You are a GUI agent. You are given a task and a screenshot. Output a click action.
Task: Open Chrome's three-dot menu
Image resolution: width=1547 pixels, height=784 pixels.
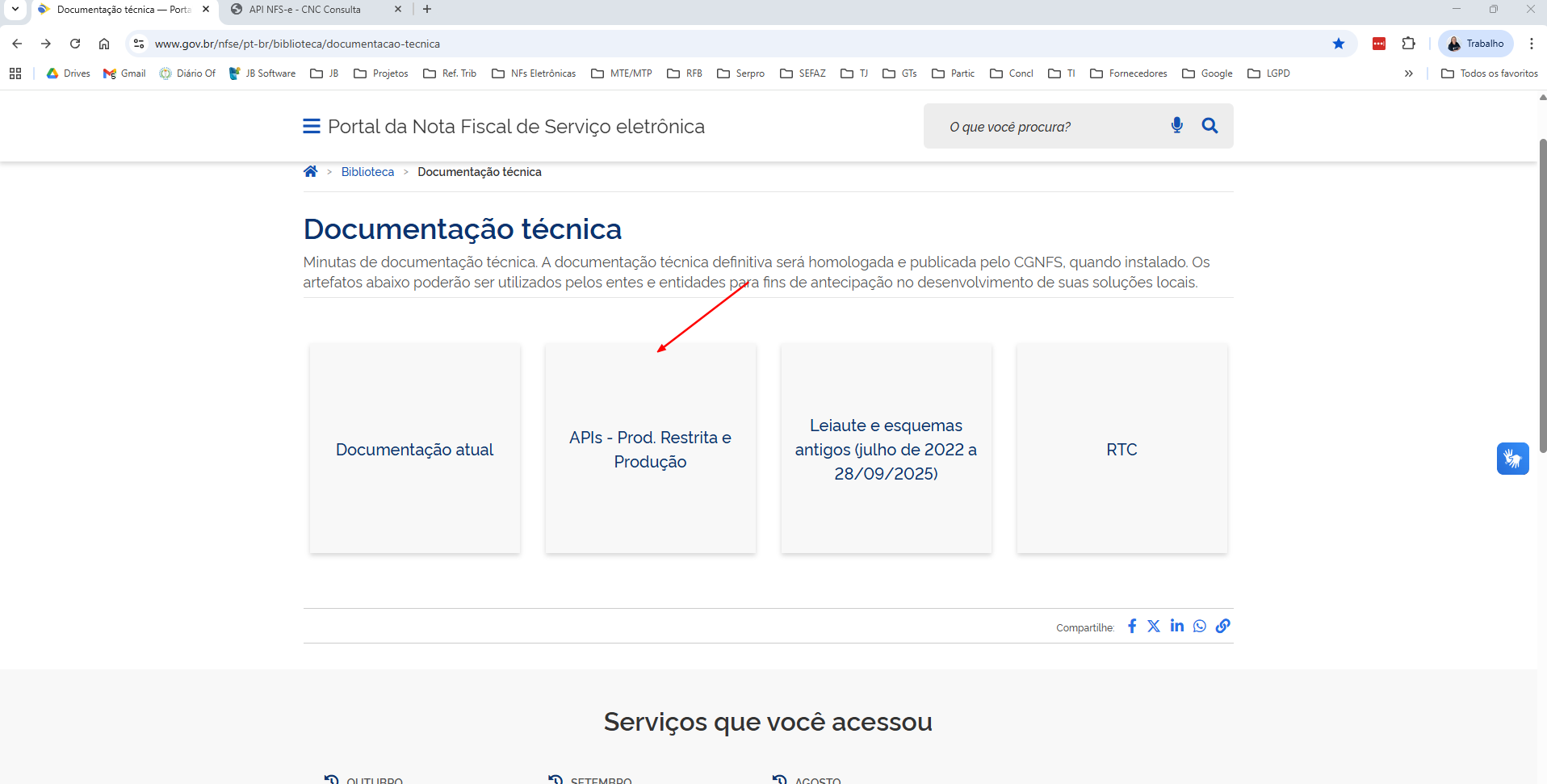(1531, 44)
